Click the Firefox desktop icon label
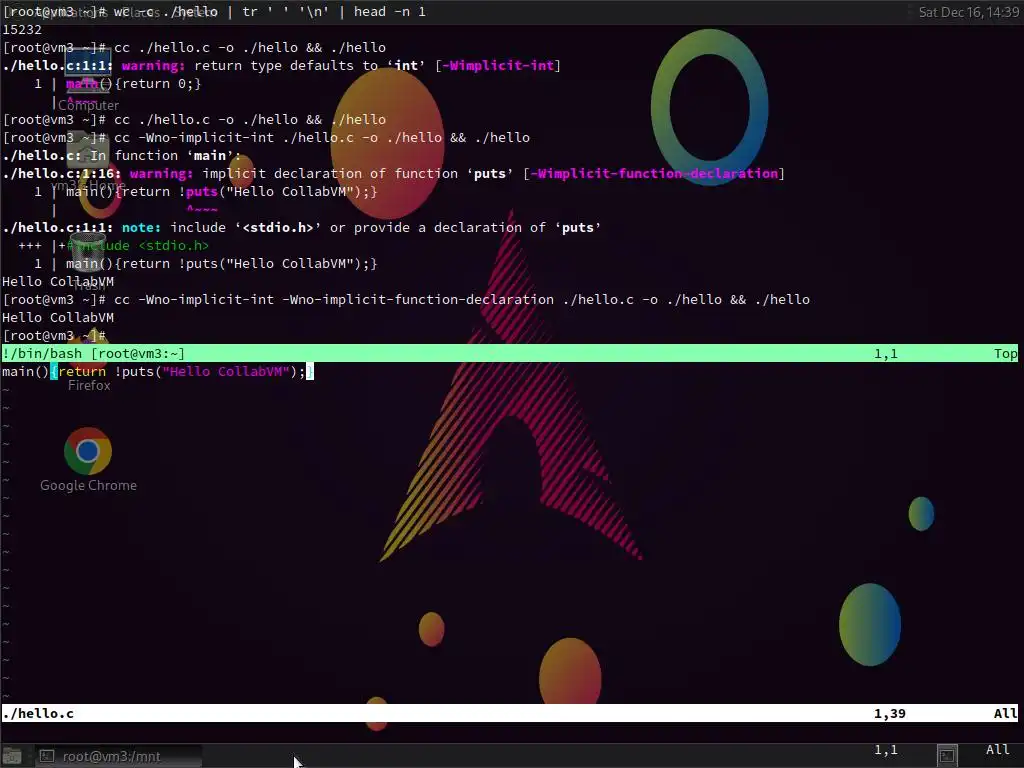The height and width of the screenshot is (768, 1024). coord(89,385)
